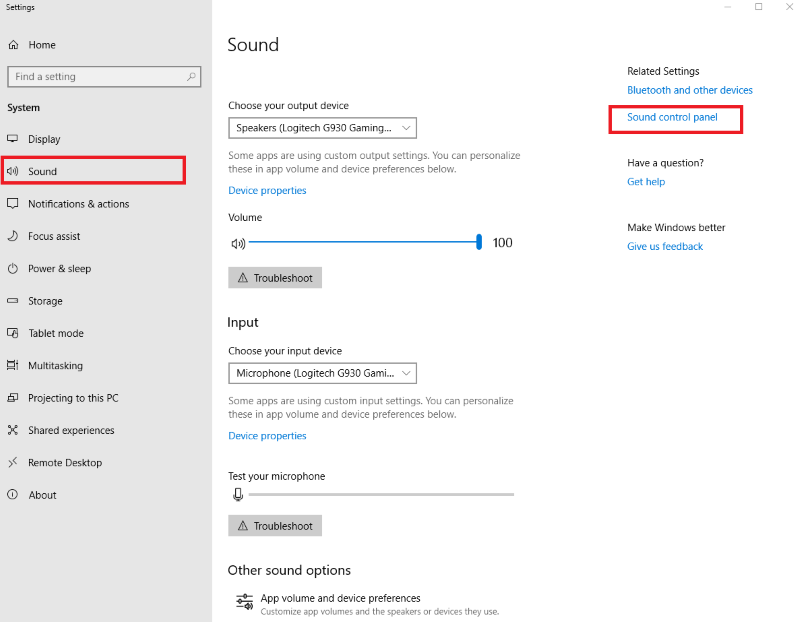Click the Display monitor icon

click(x=13, y=139)
